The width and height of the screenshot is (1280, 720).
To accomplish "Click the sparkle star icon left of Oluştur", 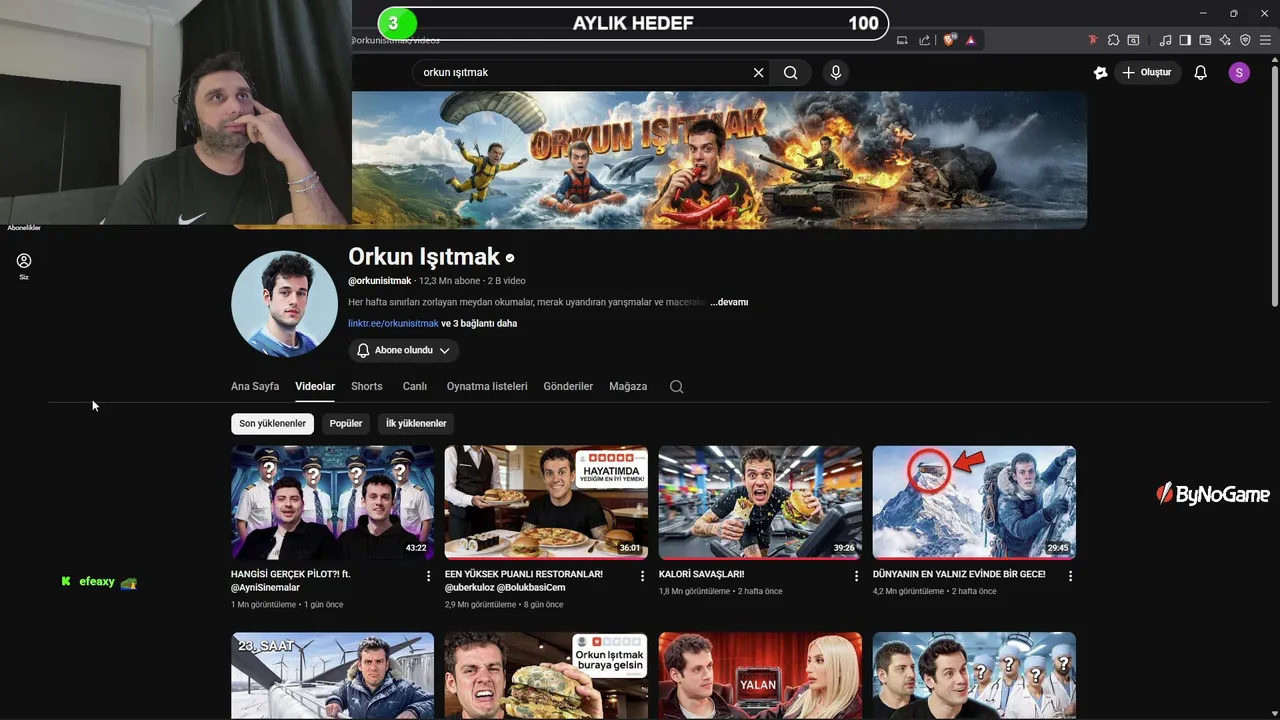I will pos(1100,72).
